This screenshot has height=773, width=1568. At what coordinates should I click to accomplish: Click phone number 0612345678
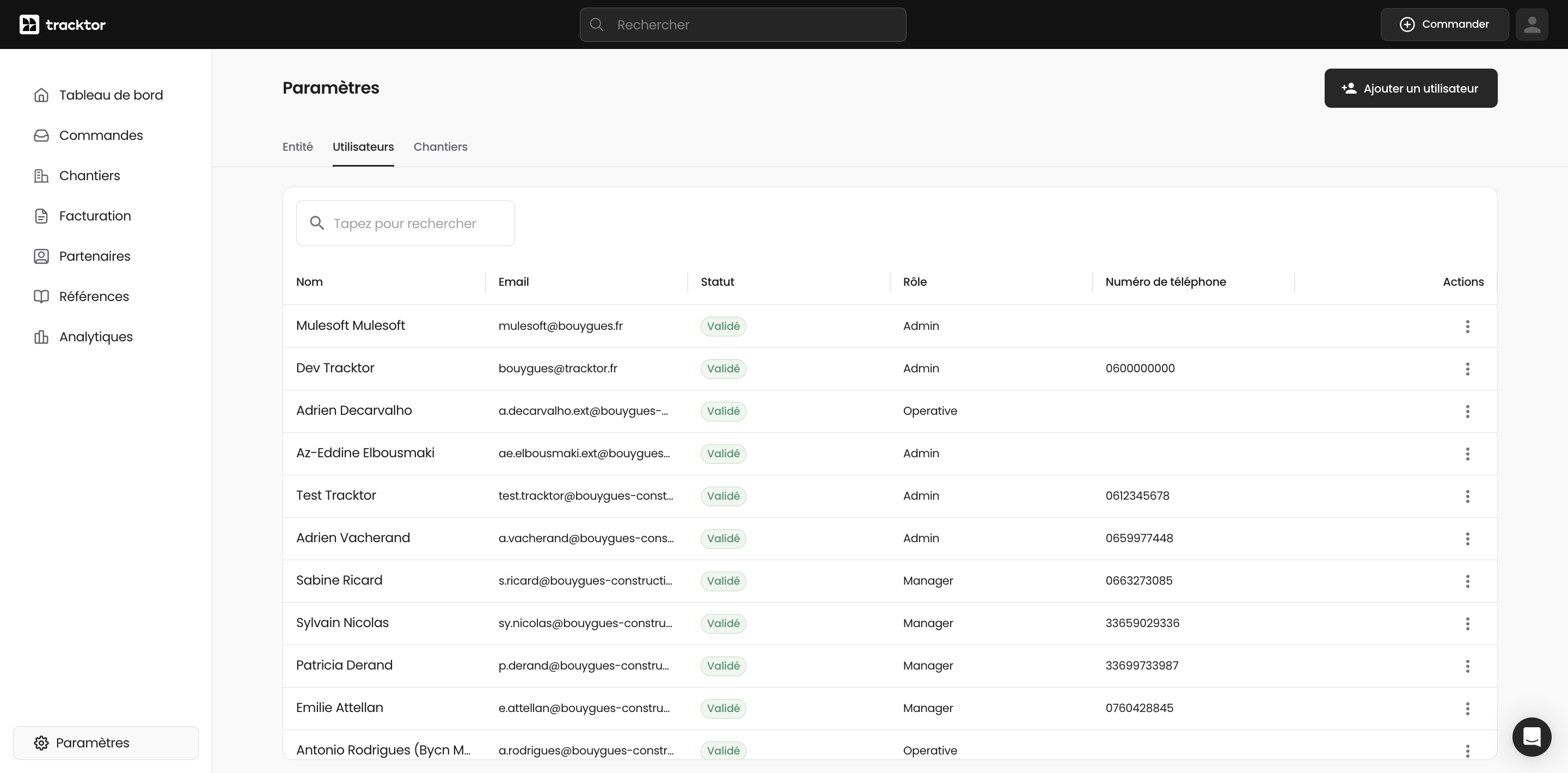coord(1137,496)
